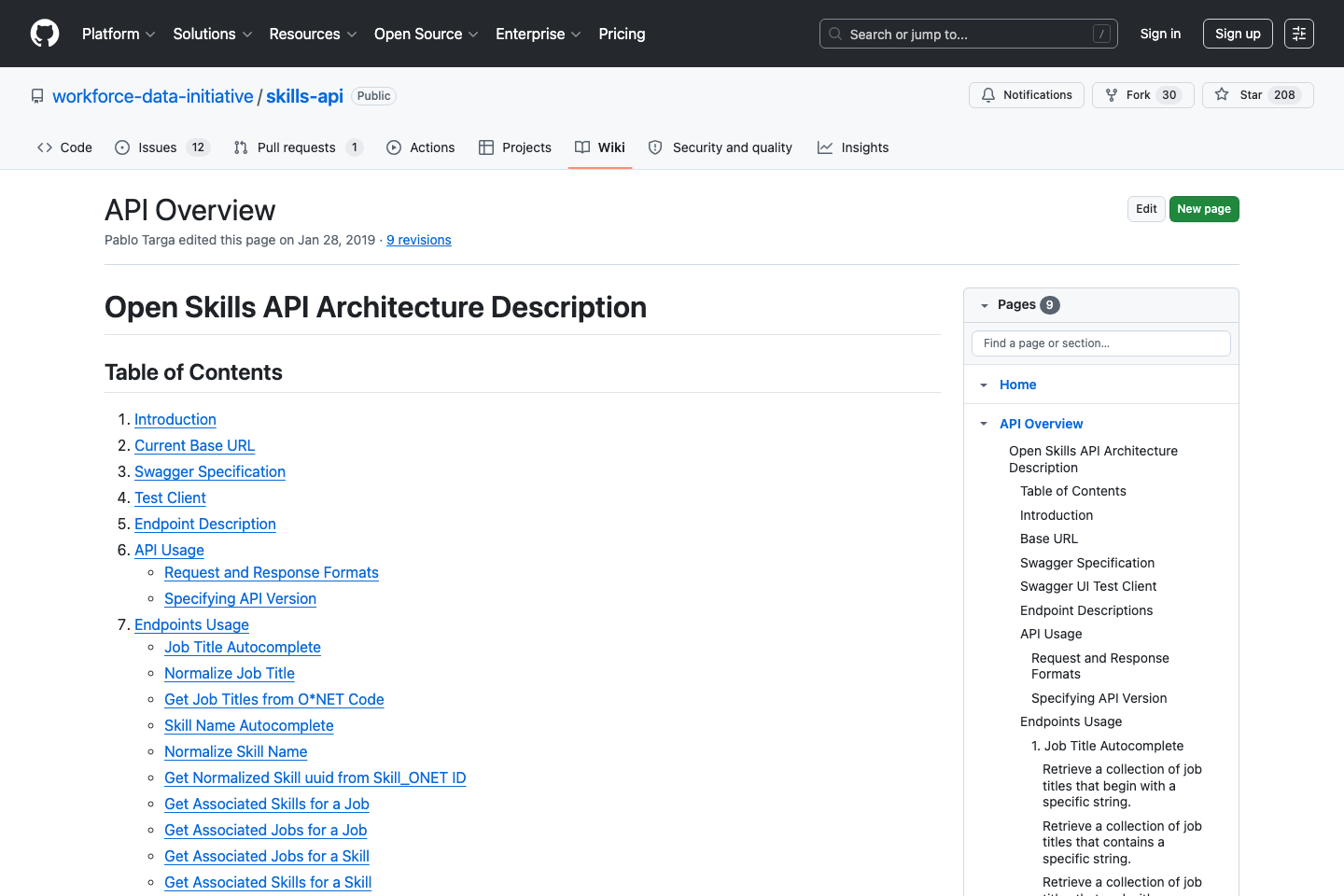Open the Solutions menu
1344x896 pixels.
(212, 34)
